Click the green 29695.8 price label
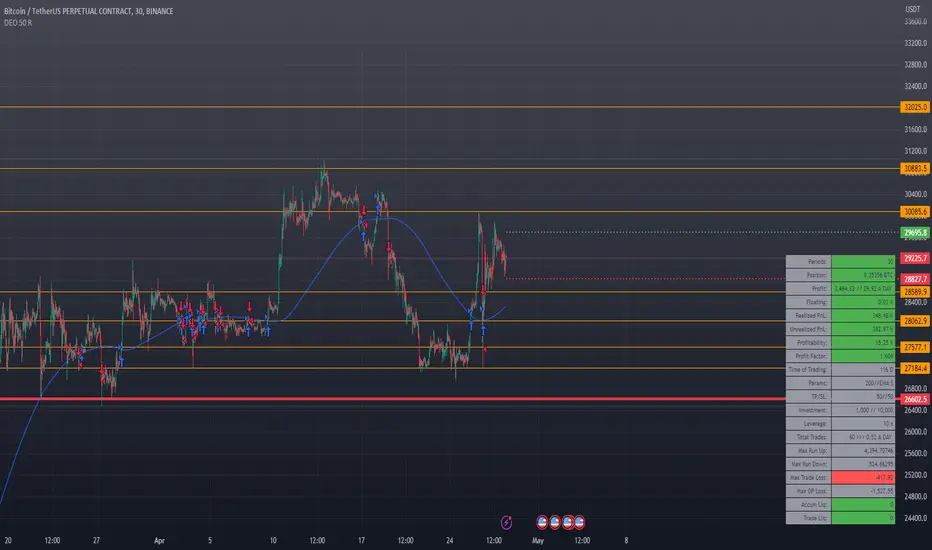The height and width of the screenshot is (550, 932). (x=915, y=232)
